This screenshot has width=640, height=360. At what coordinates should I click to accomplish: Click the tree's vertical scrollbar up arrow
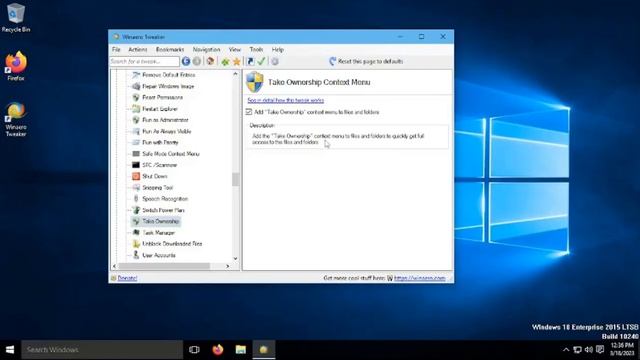pyautogui.click(x=235, y=74)
